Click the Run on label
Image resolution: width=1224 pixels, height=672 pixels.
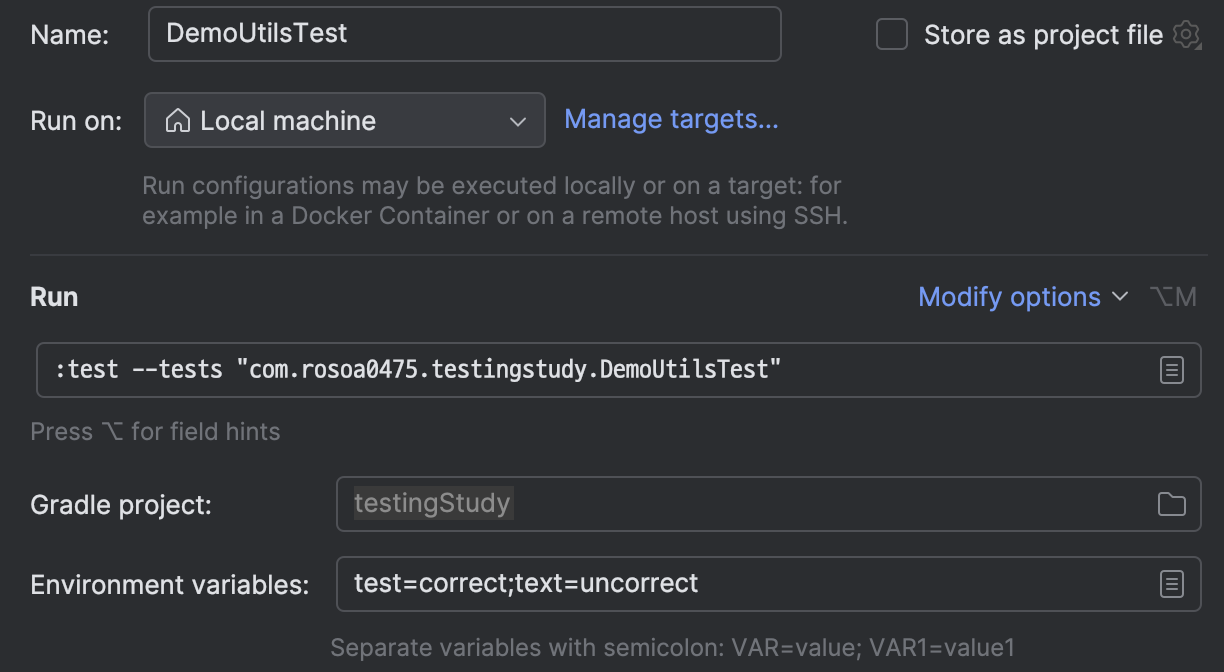(x=76, y=122)
